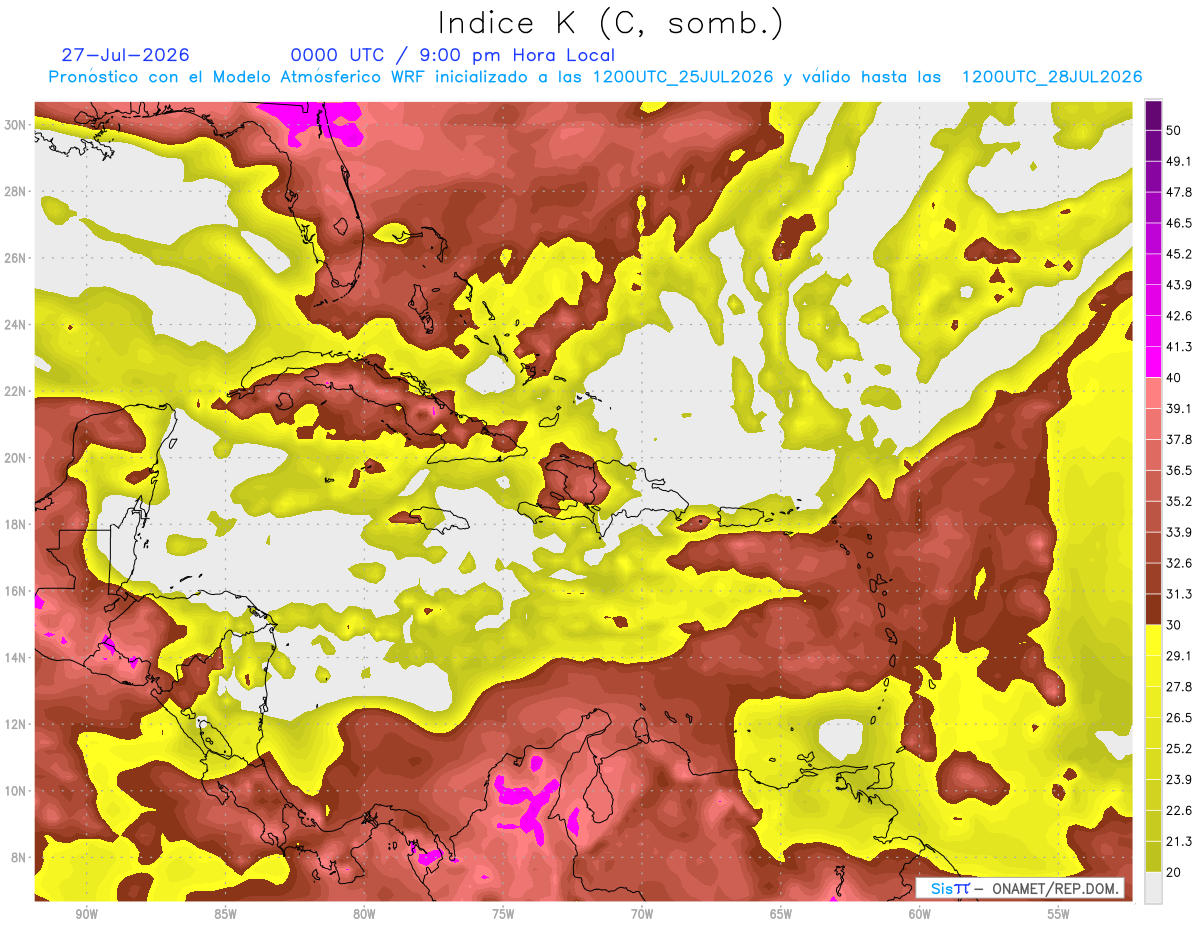Viewport: 1200px width, 927px height.
Task: Pick the gray swatch below 20
Action: [1153, 888]
